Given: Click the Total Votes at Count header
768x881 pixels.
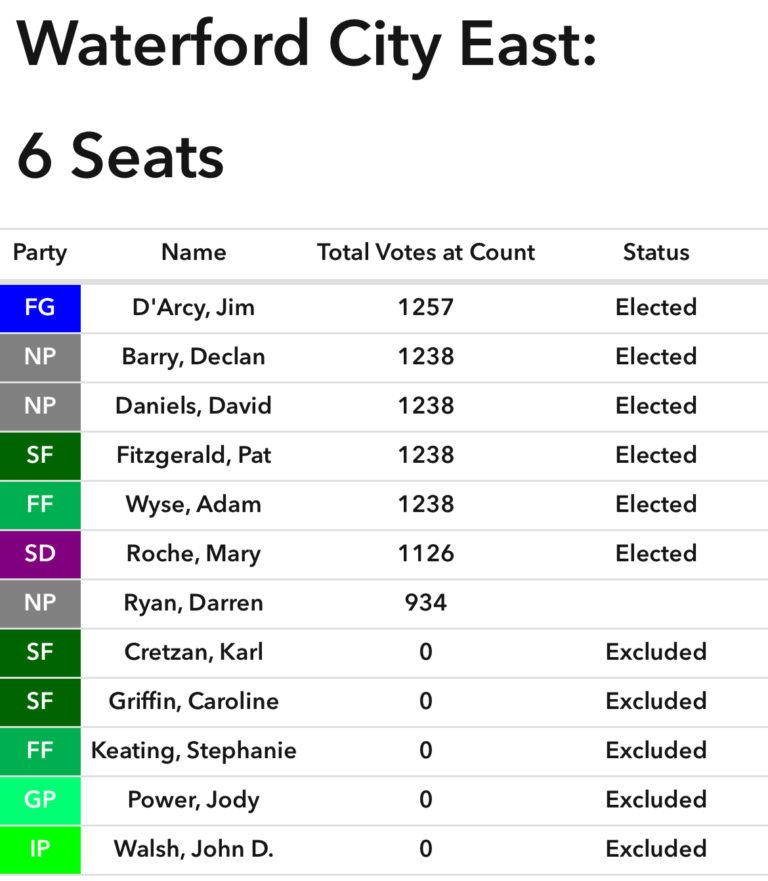Looking at the screenshot, I should tap(426, 253).
